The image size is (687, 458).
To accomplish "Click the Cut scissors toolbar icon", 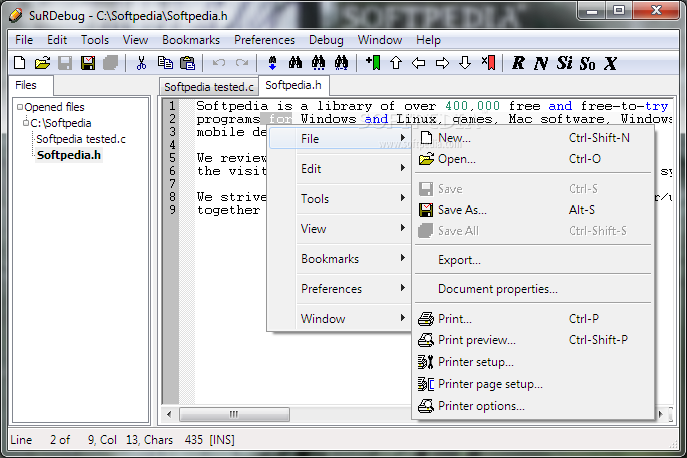I will pos(141,63).
